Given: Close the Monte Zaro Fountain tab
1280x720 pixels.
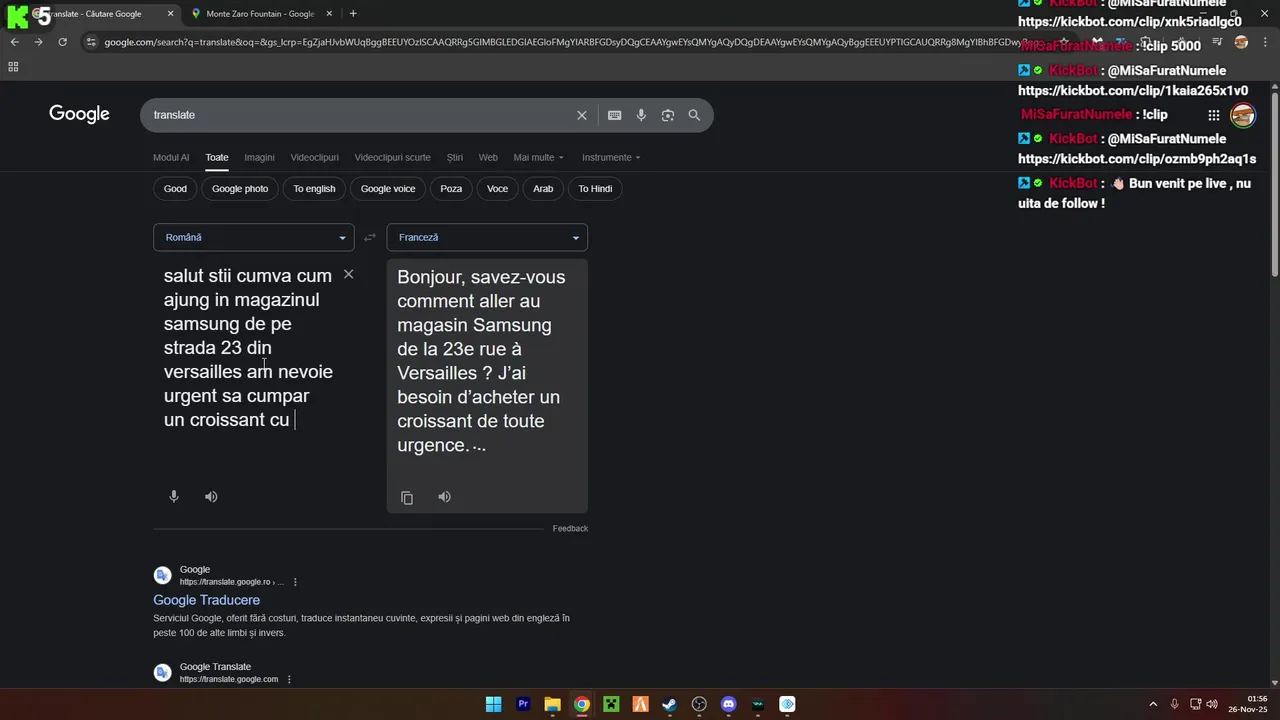Looking at the screenshot, I should click(x=329, y=14).
